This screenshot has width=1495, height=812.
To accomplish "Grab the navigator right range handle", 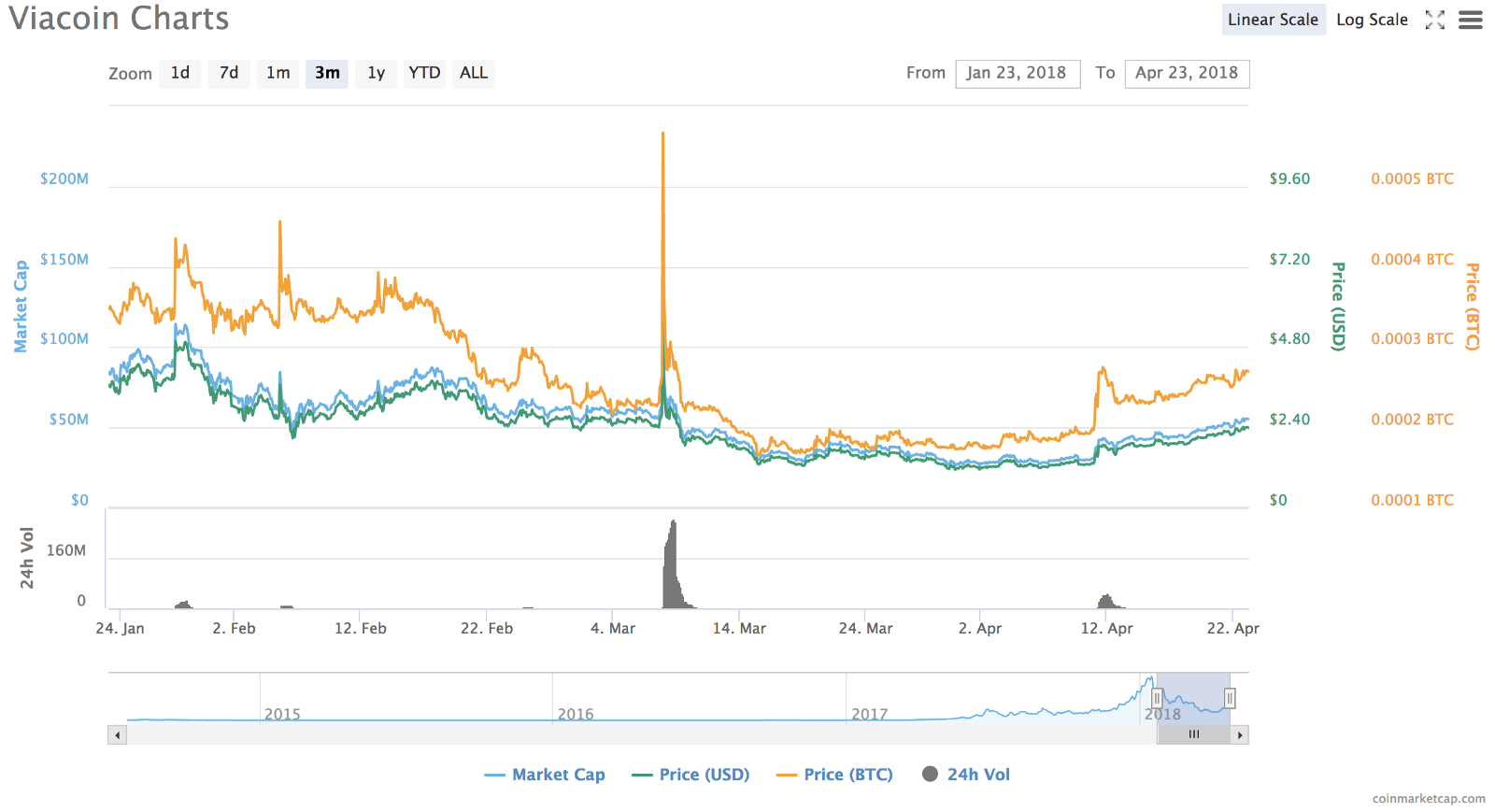I will (x=1230, y=699).
